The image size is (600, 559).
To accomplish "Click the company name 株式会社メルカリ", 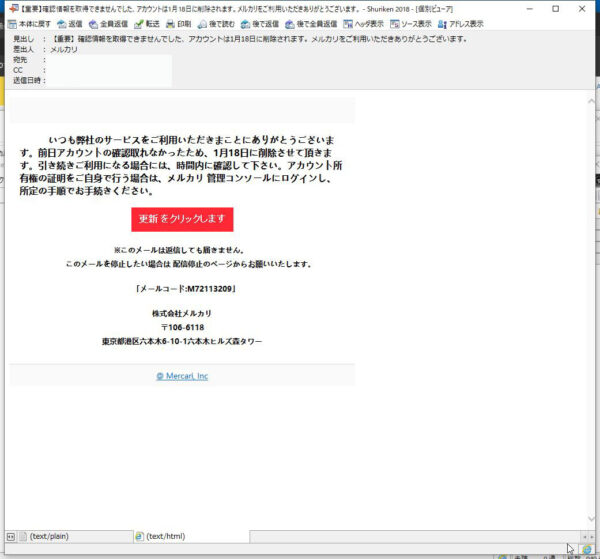I will pos(182,313).
